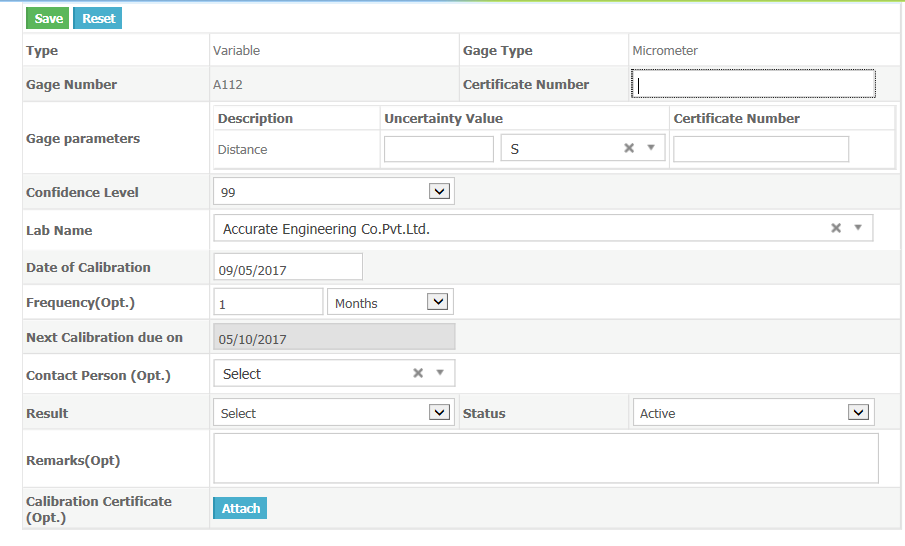This screenshot has width=905, height=546.
Task: Clear the Contact Person selection with X
Action: click(418, 373)
